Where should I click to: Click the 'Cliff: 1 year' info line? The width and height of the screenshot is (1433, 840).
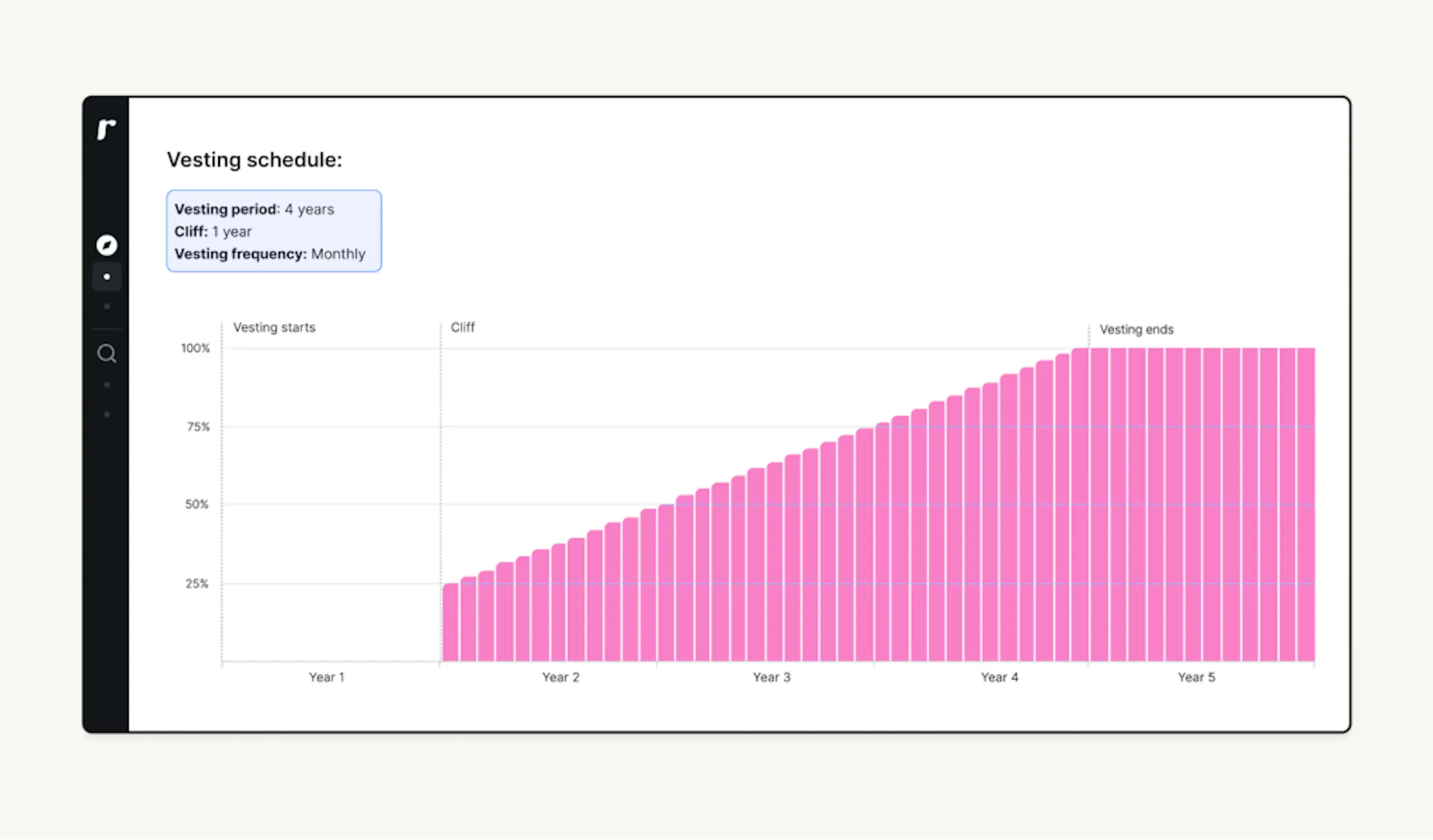(x=213, y=231)
